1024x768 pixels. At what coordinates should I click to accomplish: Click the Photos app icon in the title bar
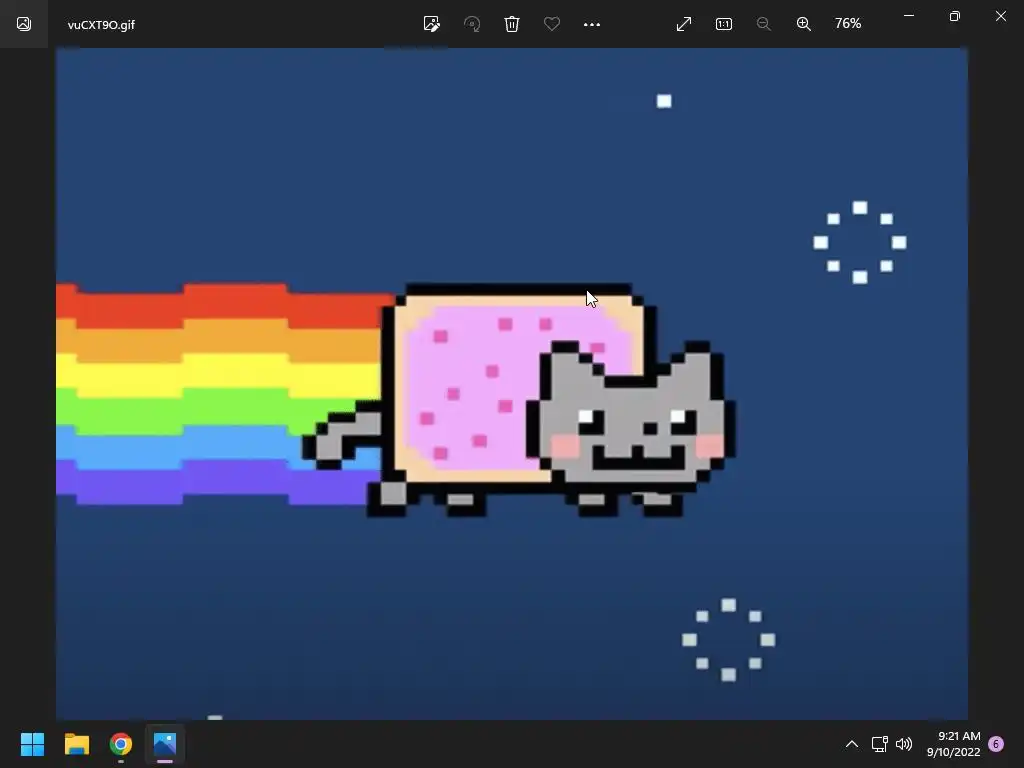[24, 24]
